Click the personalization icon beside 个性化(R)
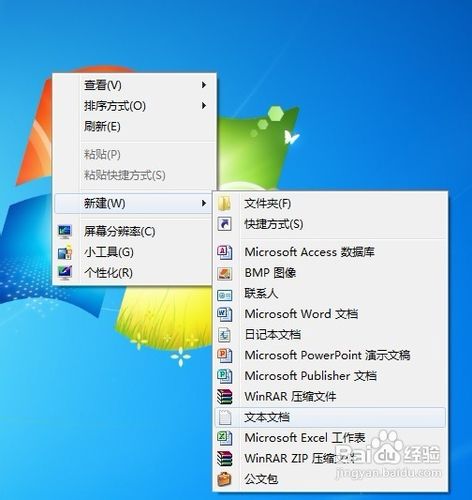Screen dimensions: 472x500 (65, 273)
